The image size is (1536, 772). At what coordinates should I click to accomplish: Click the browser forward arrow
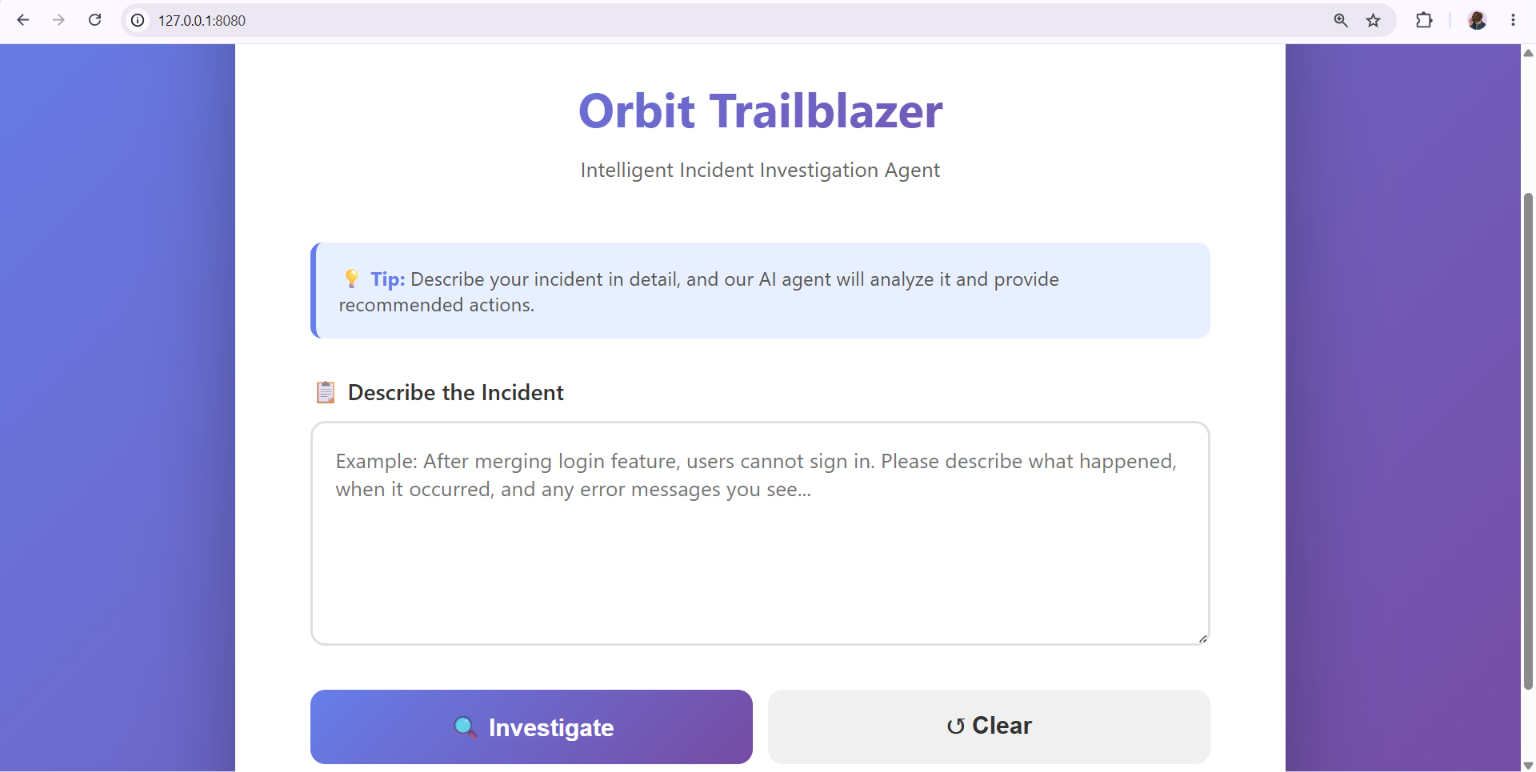tap(59, 20)
